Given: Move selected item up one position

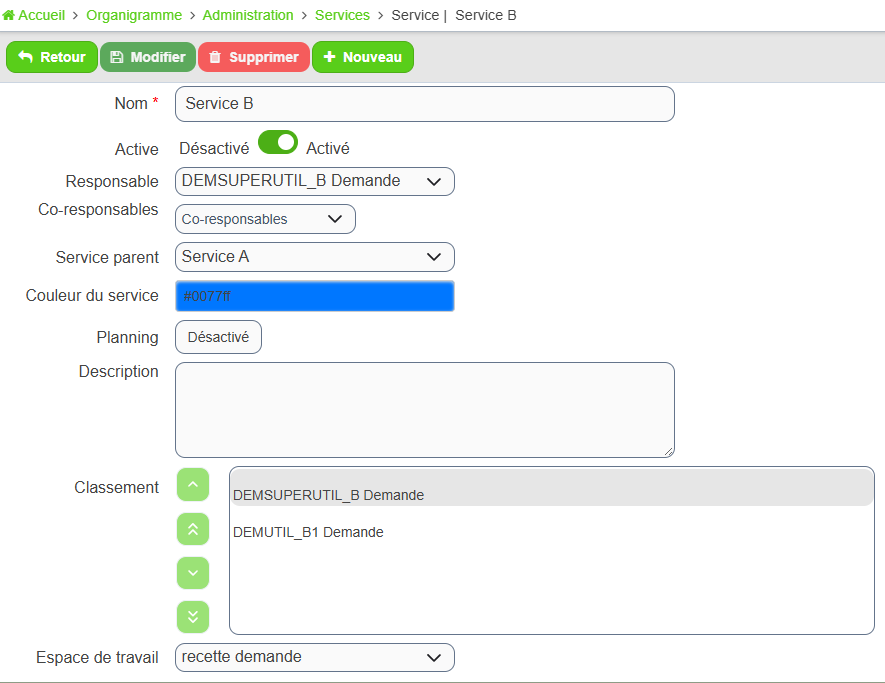Looking at the screenshot, I should [x=193, y=484].
